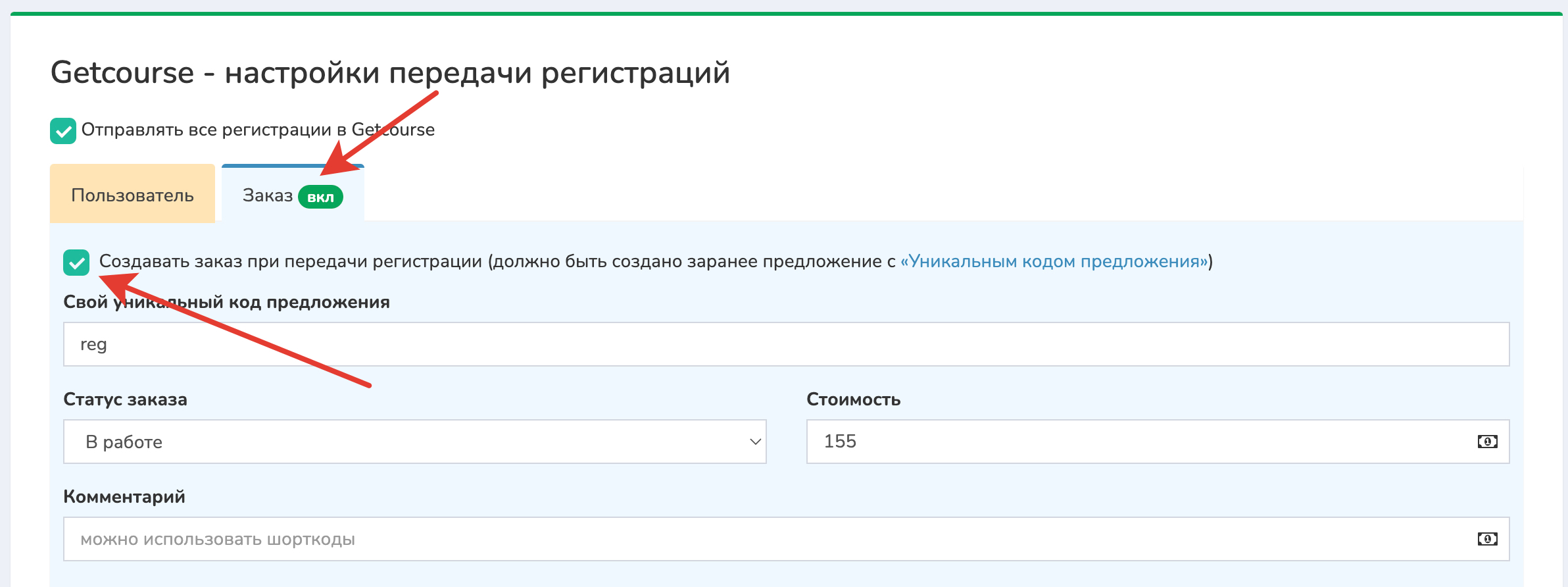Viewport: 1568px width, 587px height.
Task: Open the «Статус заказа» dropdown showing «В работе»
Action: 414,442
